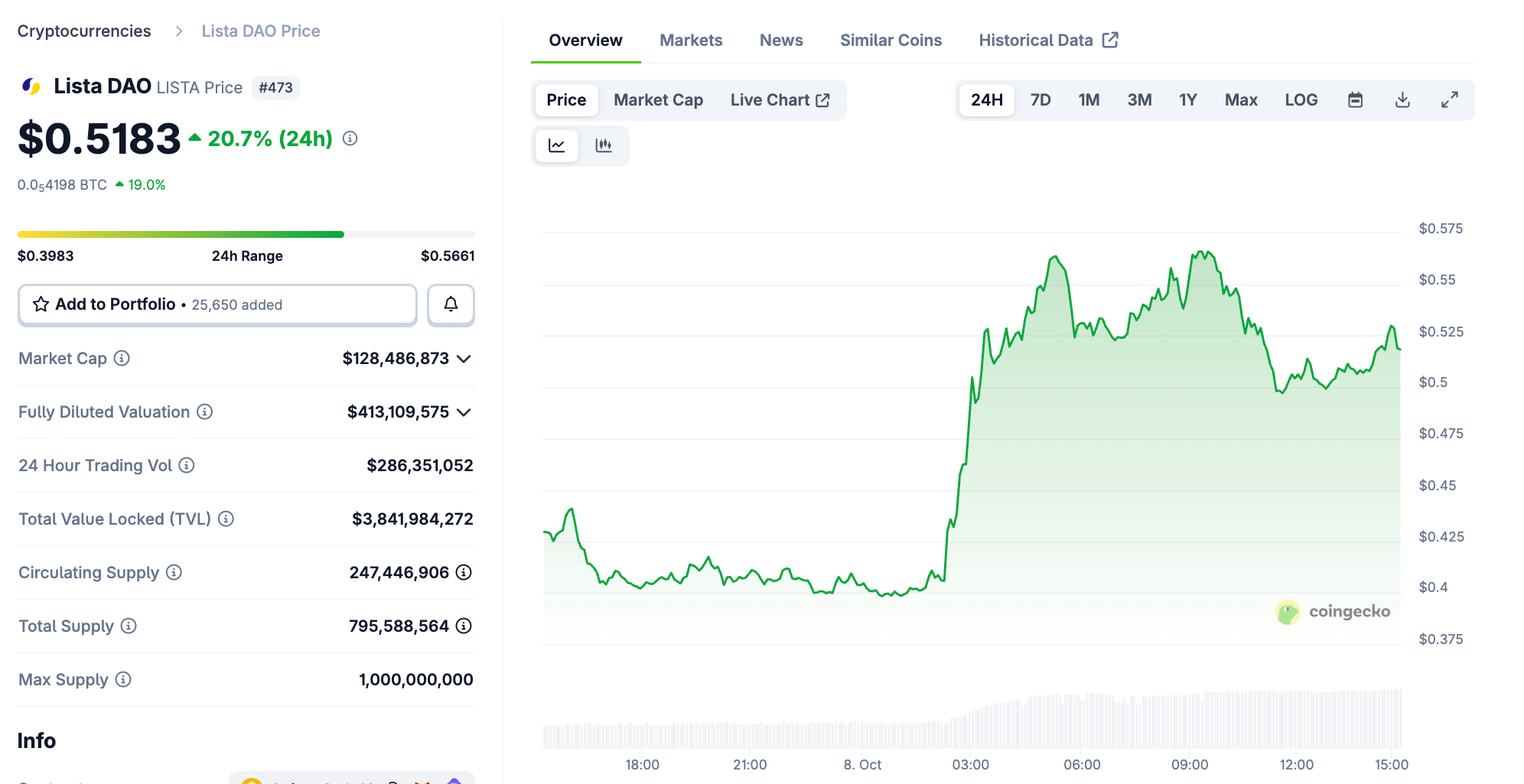Open the News tab
The image size is (1524, 784).
(x=780, y=40)
